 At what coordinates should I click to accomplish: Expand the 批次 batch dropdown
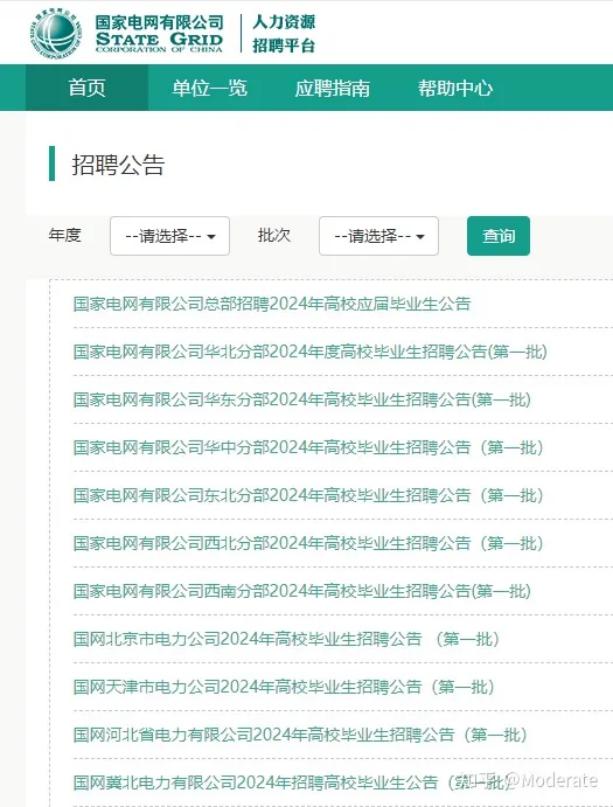coord(379,236)
